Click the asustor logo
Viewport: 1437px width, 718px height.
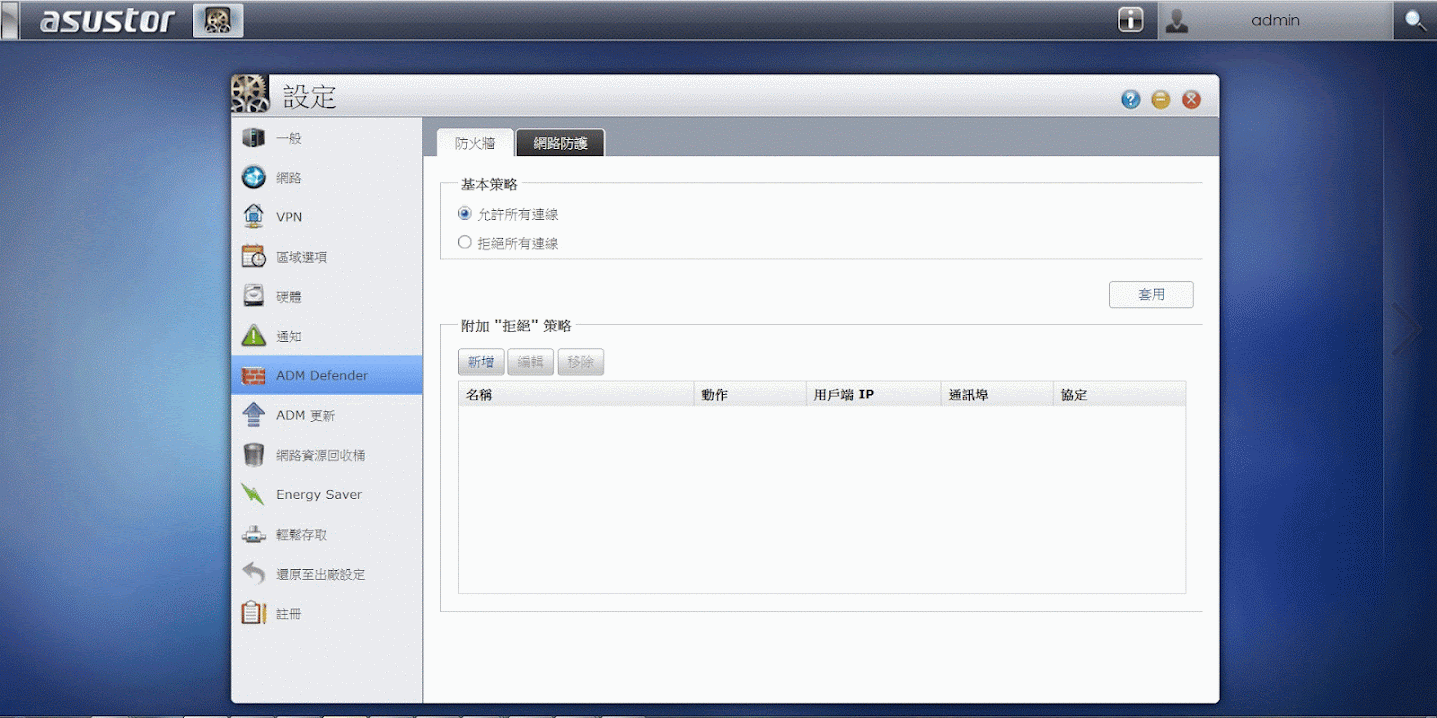click(x=107, y=20)
